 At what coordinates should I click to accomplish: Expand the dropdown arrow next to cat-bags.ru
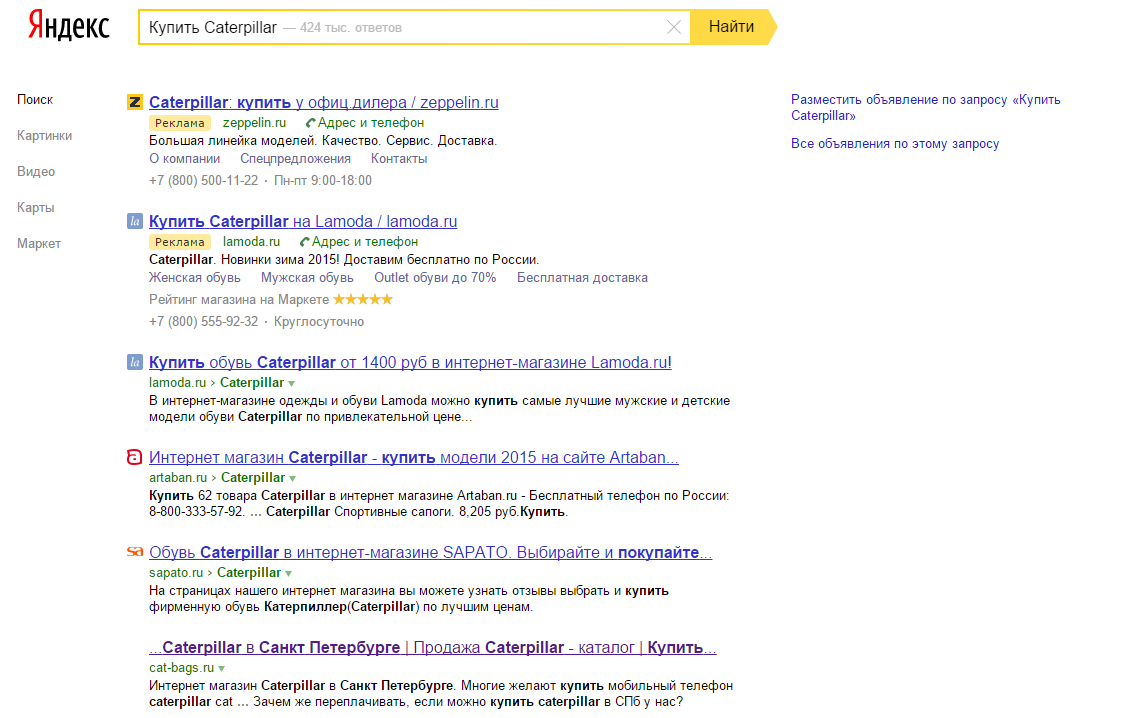[221, 669]
